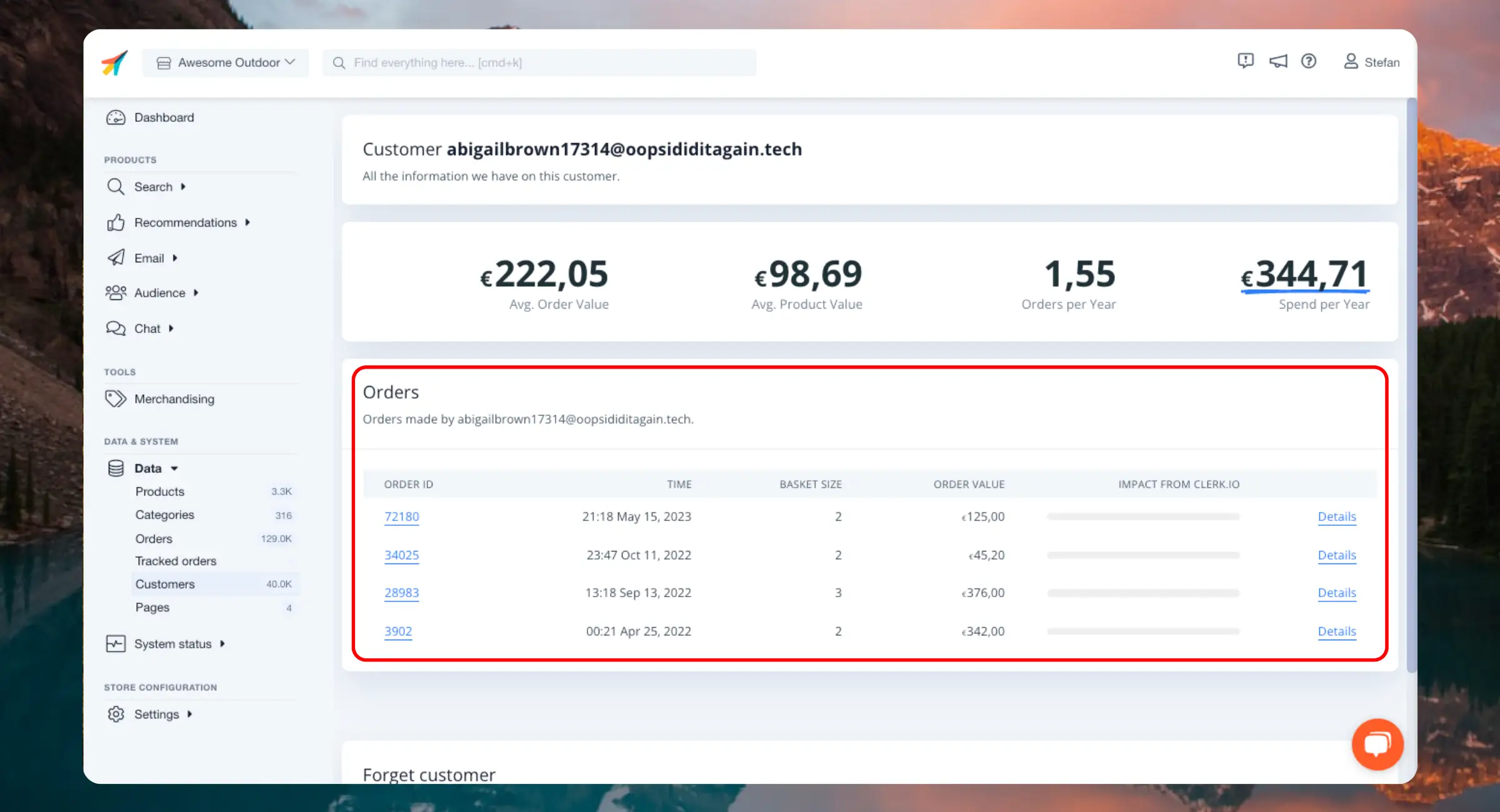Viewport: 1500px width, 812px height.
Task: Expand the System status submenu arrow
Action: [x=222, y=644]
